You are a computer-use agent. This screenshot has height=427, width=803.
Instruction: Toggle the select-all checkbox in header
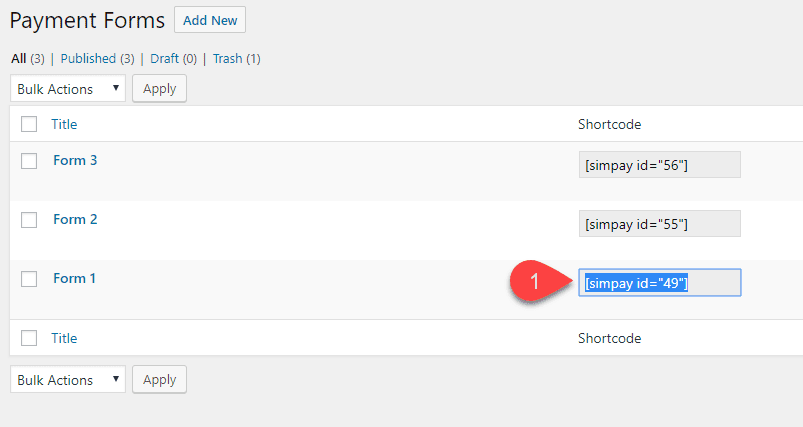(29, 125)
